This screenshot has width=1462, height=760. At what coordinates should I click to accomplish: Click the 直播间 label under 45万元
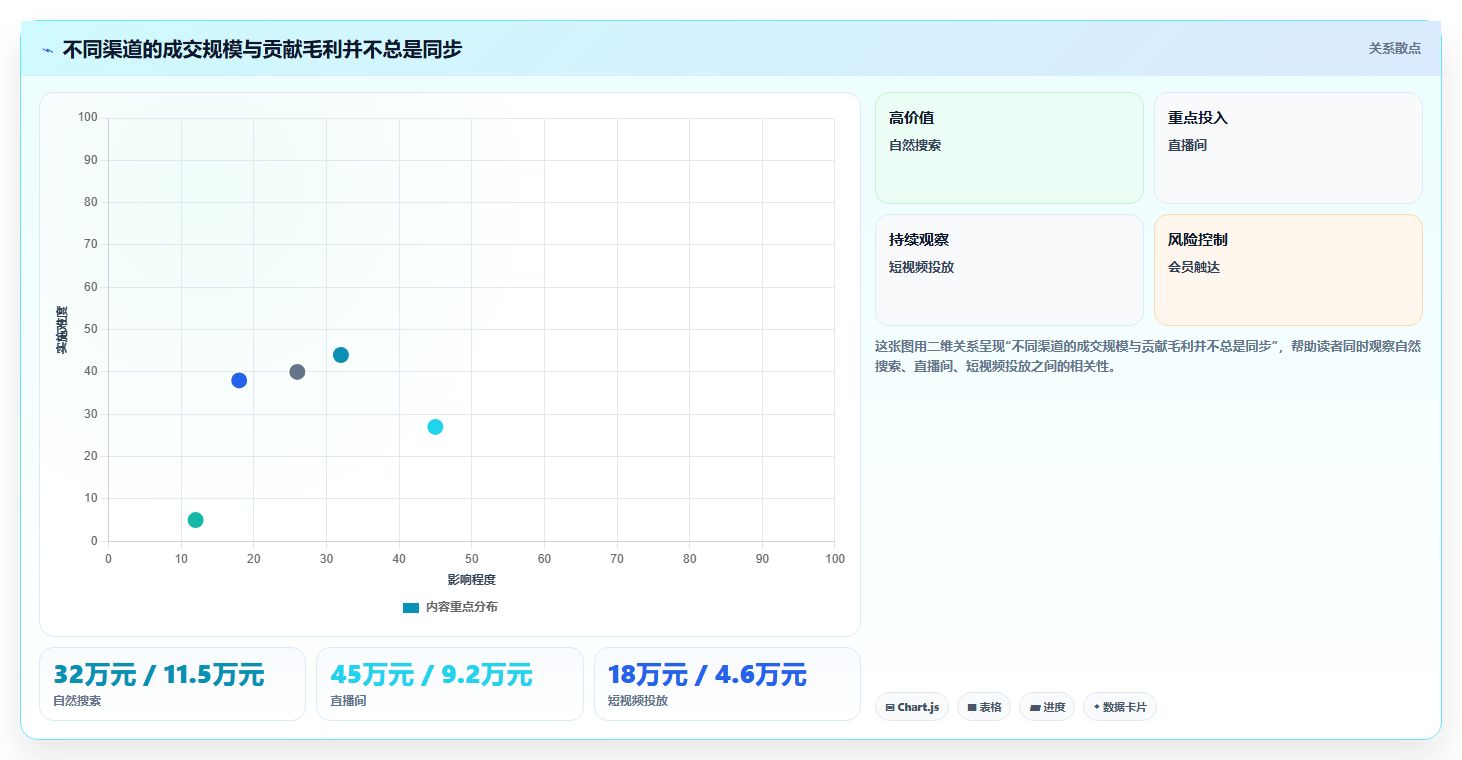point(349,701)
